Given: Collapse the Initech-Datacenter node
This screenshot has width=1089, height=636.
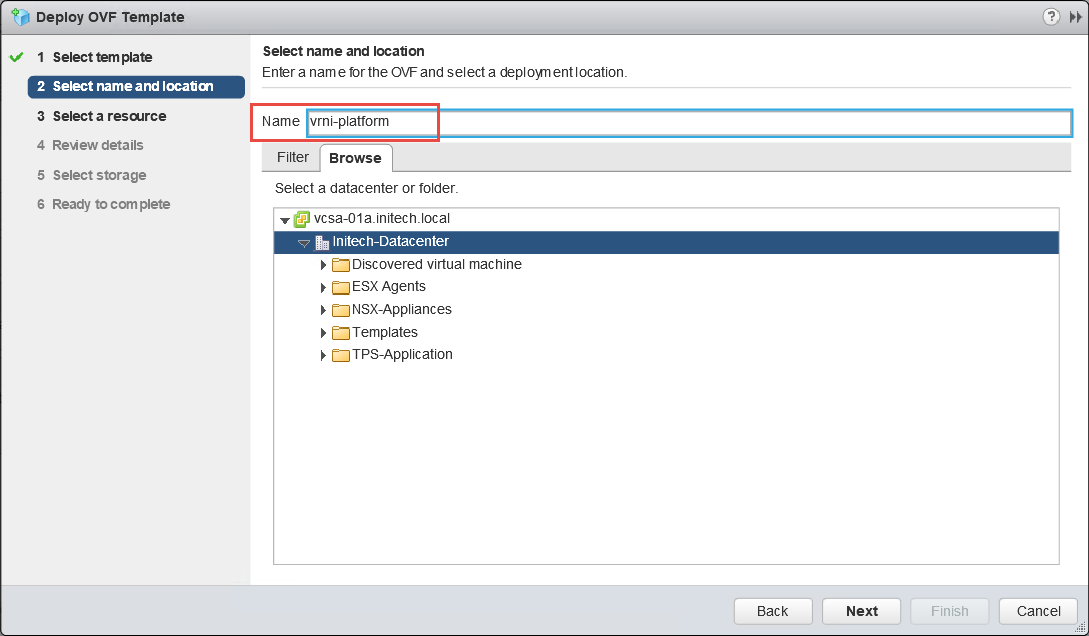Looking at the screenshot, I should (x=304, y=243).
